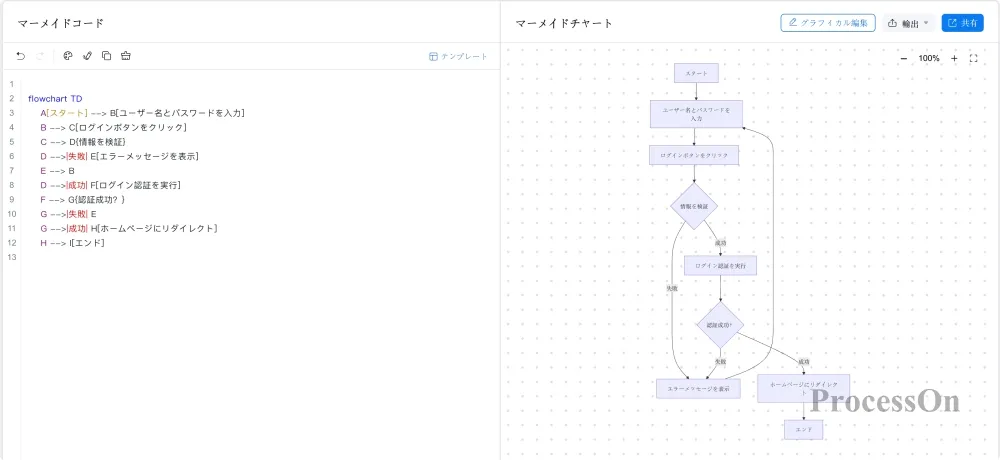Click the 100% zoom level value
Viewport: 1000px width, 460px height.
(x=929, y=58)
